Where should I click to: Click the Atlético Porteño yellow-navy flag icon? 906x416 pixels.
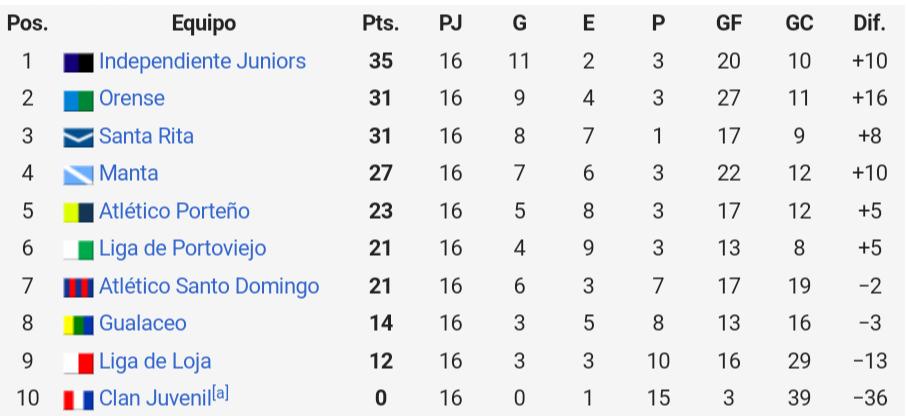pyautogui.click(x=78, y=212)
